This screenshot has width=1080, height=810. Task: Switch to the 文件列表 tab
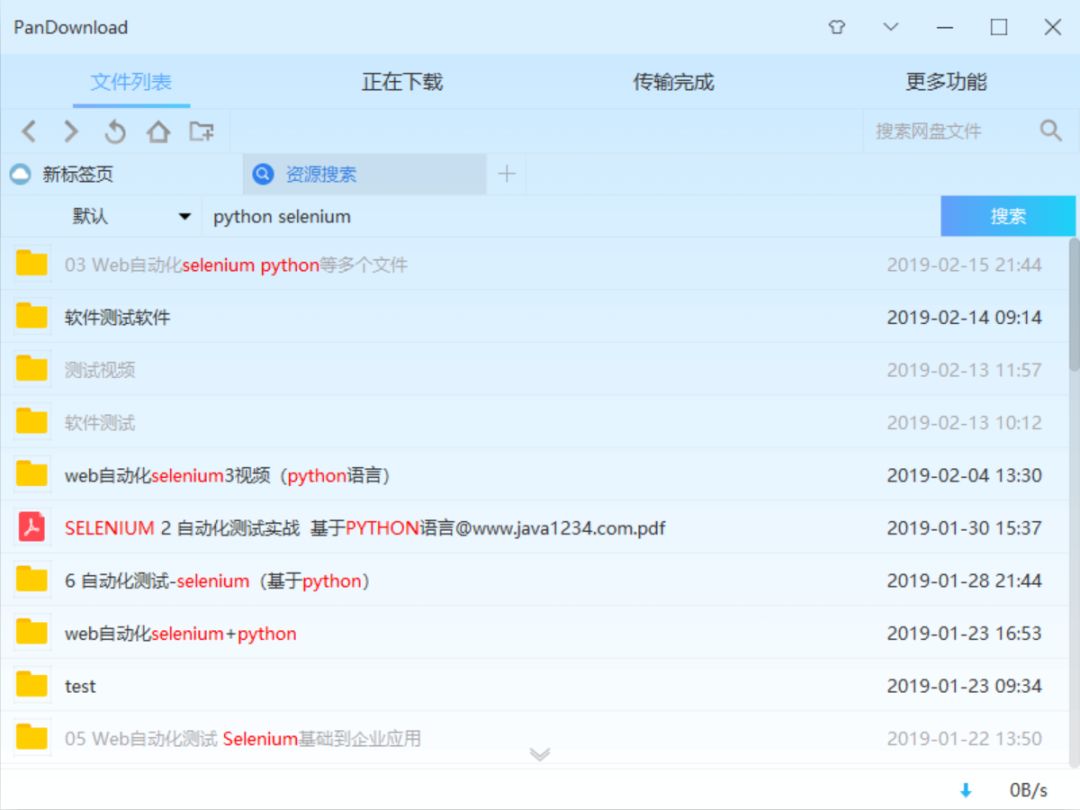(131, 82)
